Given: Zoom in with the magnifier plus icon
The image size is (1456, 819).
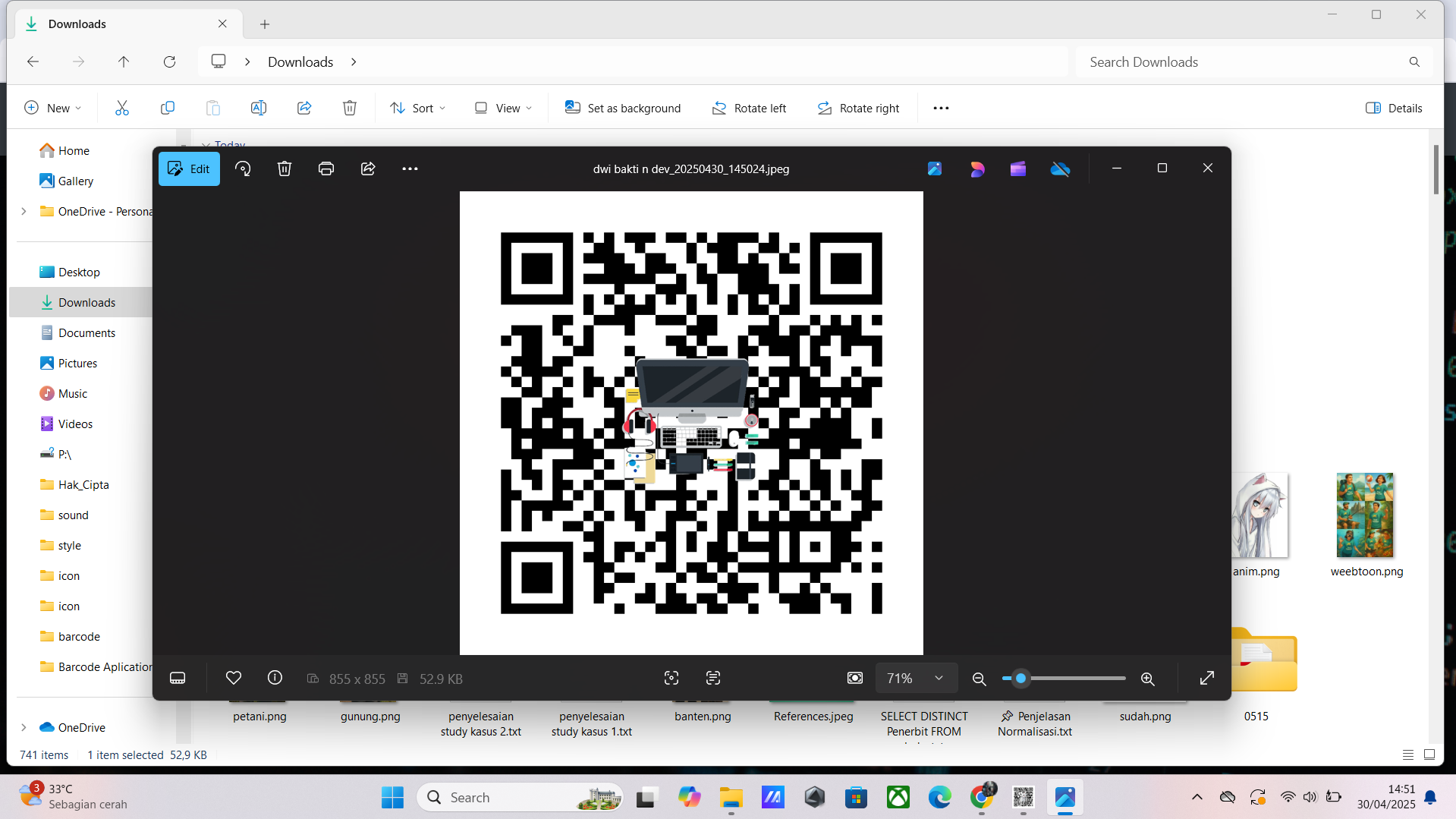Looking at the screenshot, I should point(1148,679).
